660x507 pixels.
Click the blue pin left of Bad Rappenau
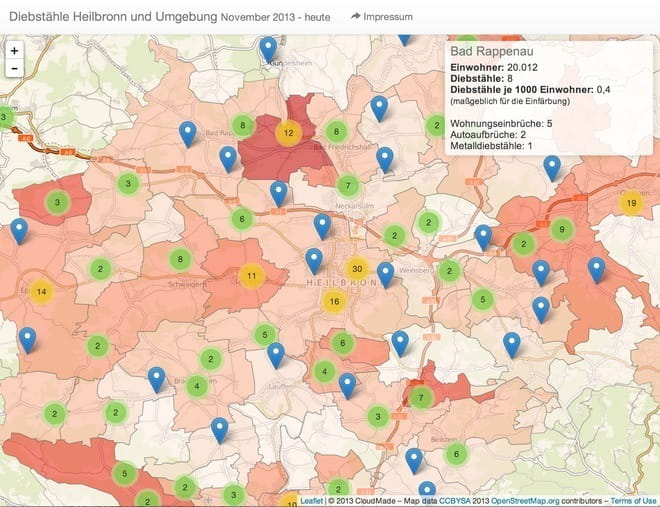pyautogui.click(x=188, y=134)
